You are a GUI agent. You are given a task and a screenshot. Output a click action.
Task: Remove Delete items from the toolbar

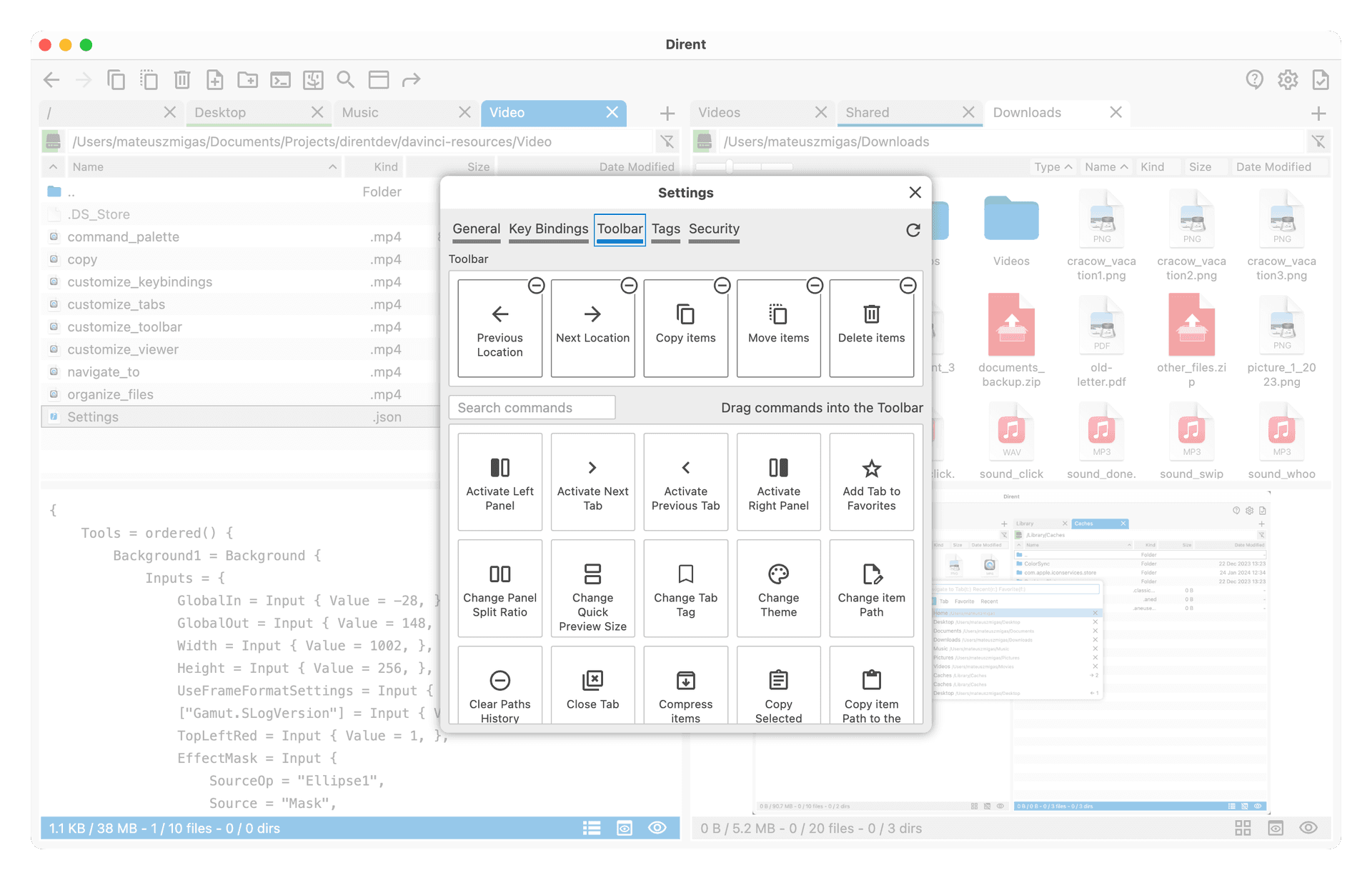908,286
